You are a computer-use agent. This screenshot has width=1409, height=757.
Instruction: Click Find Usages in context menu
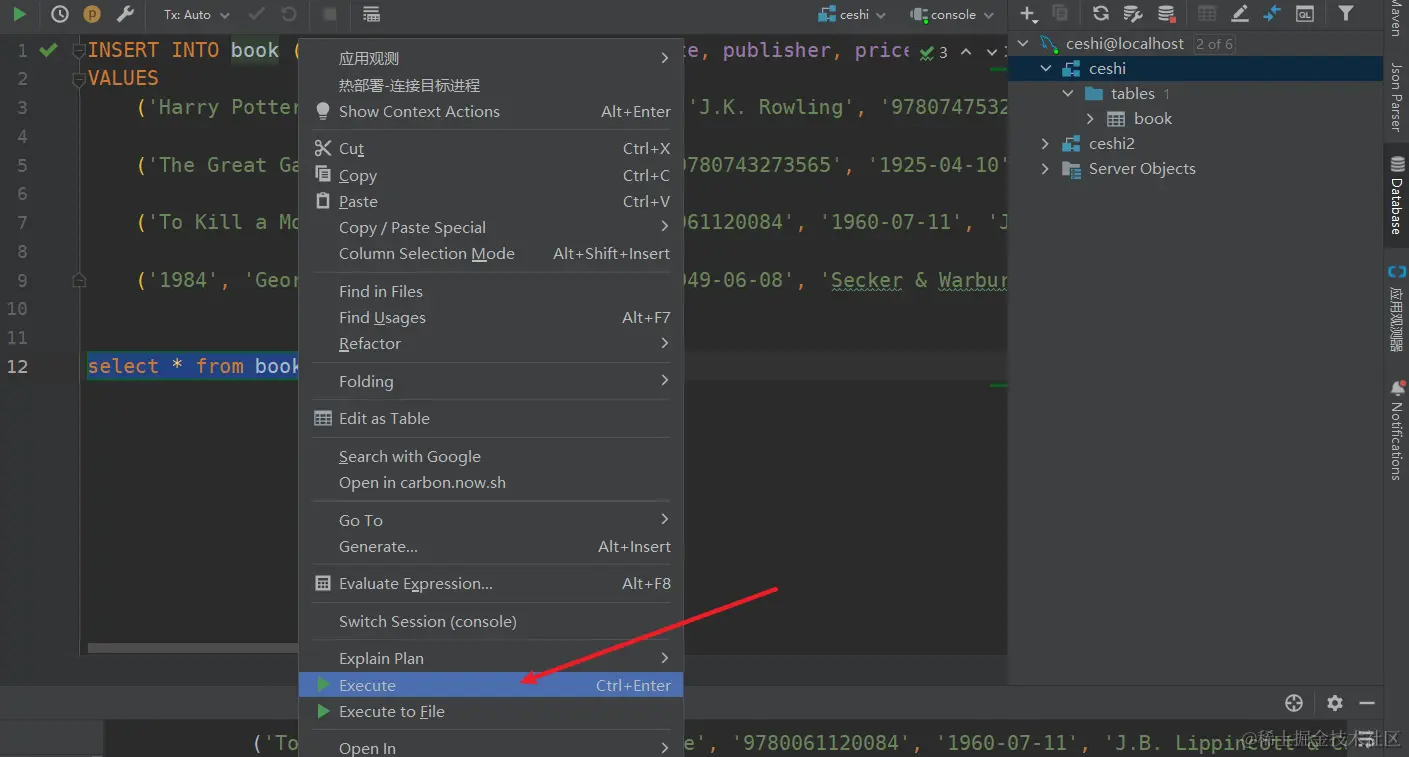(x=491, y=317)
